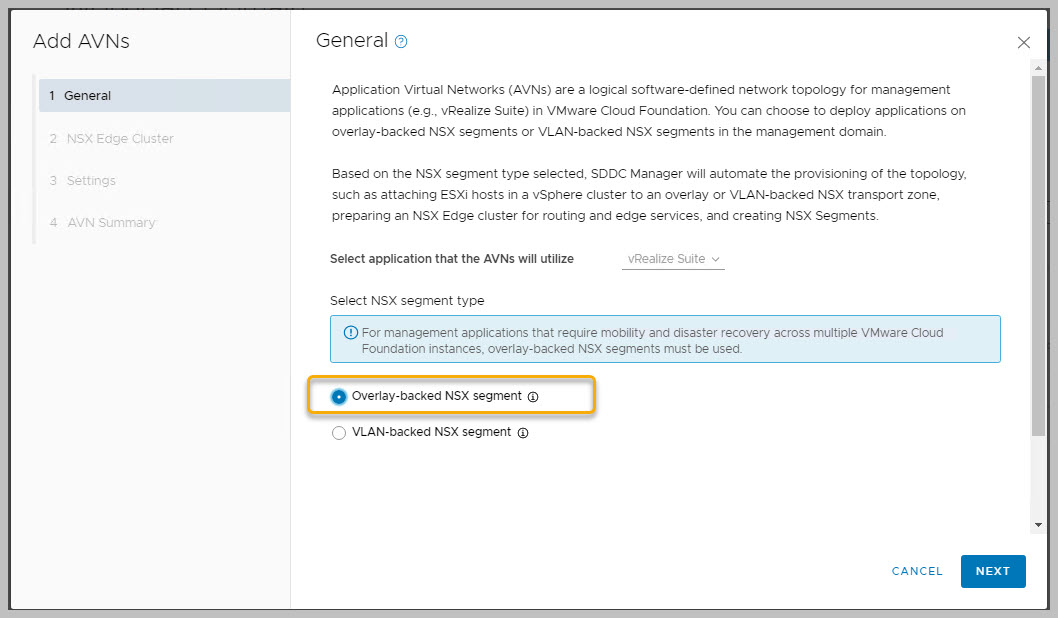Image resolution: width=1058 pixels, height=618 pixels.
Task: Click info icon next to VLAN-backed NSX segment
Action: tap(523, 433)
